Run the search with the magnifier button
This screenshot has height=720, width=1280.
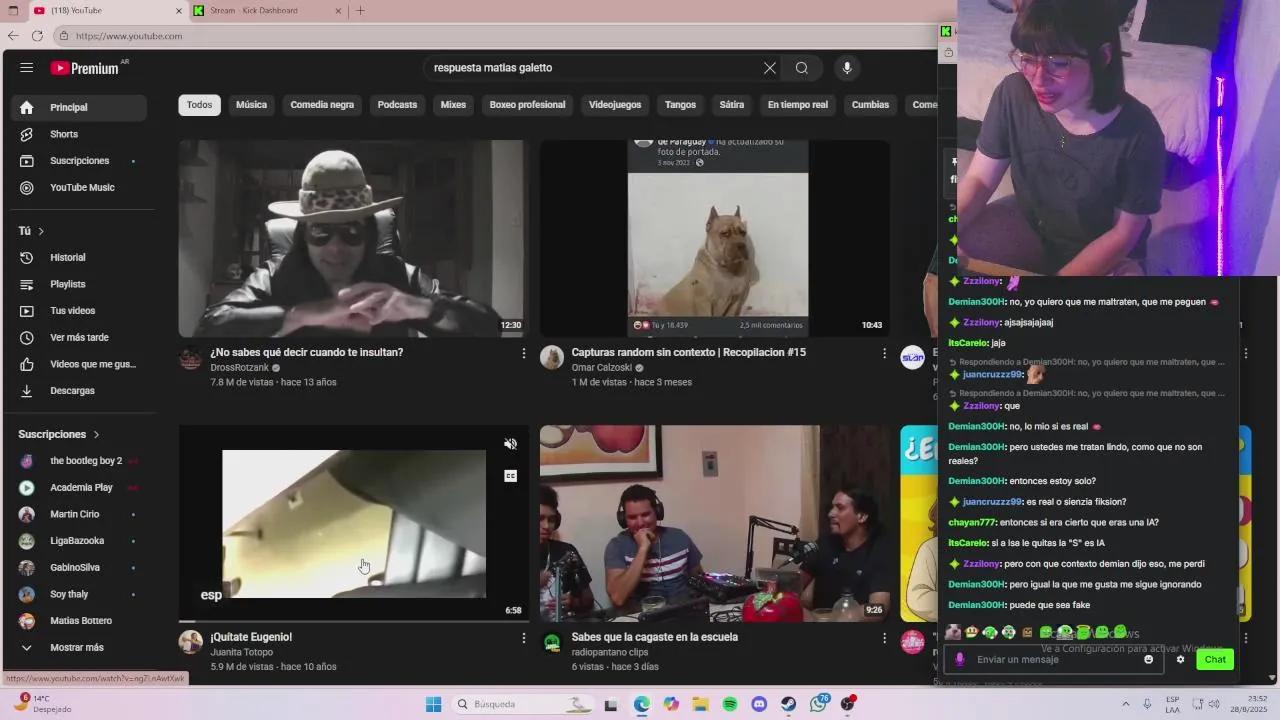click(x=802, y=68)
